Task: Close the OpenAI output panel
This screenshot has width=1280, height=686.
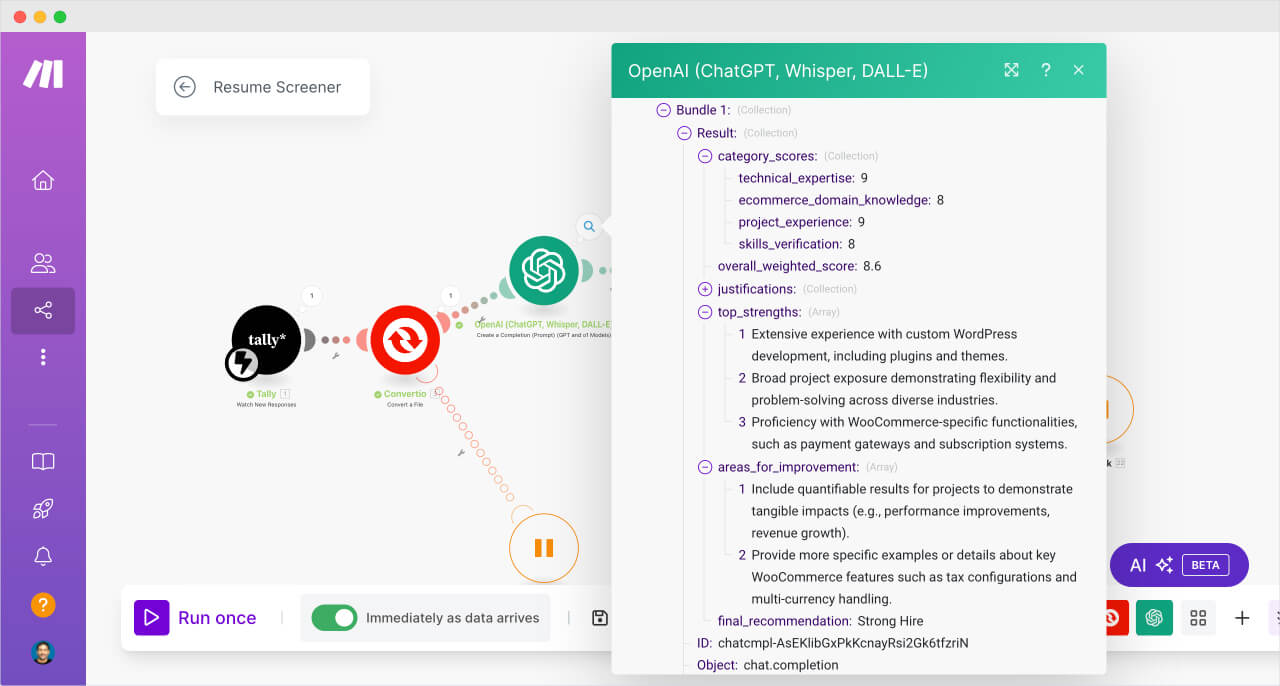Action: pyautogui.click(x=1078, y=70)
